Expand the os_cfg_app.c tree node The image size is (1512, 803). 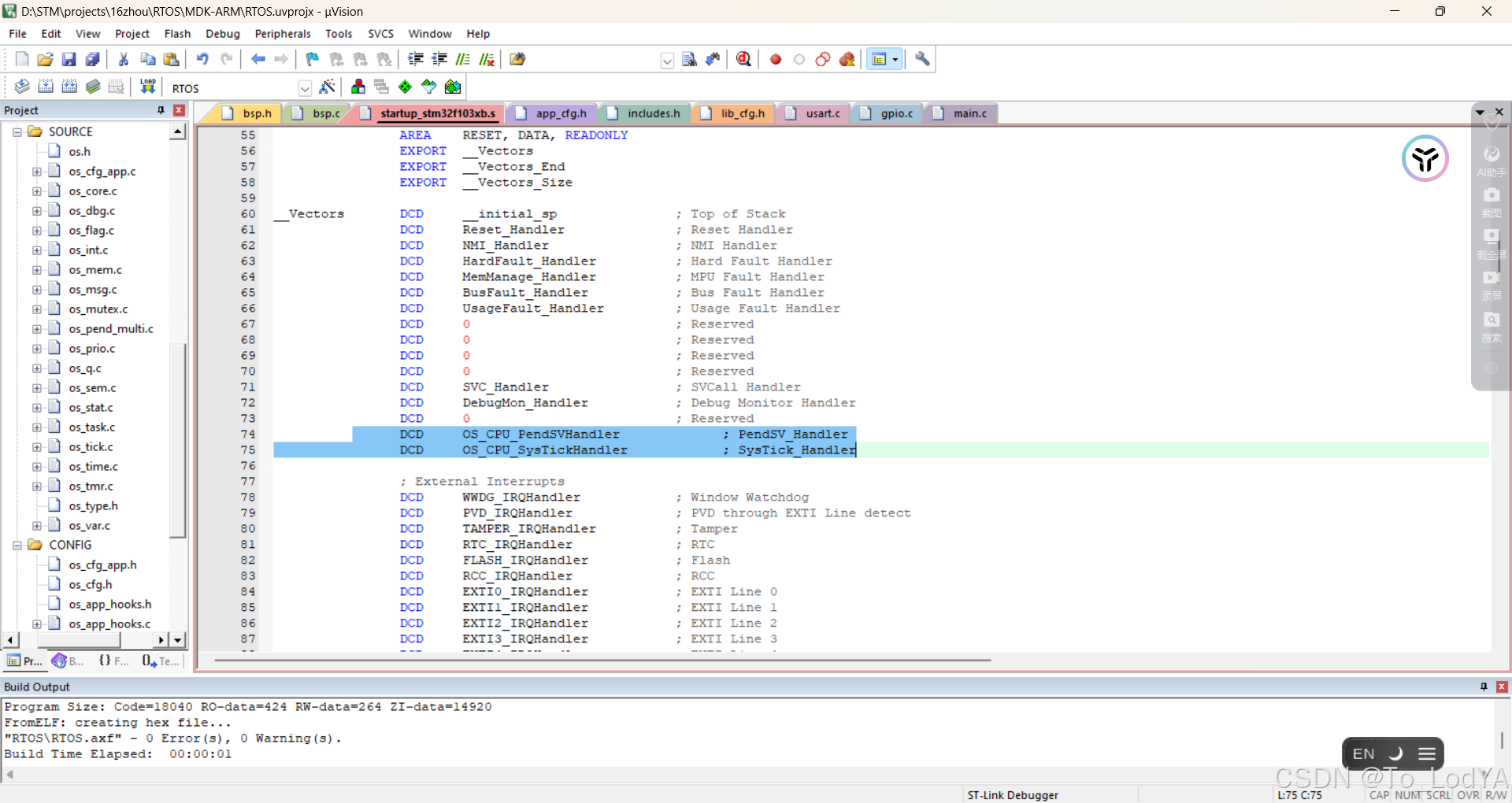[36, 171]
